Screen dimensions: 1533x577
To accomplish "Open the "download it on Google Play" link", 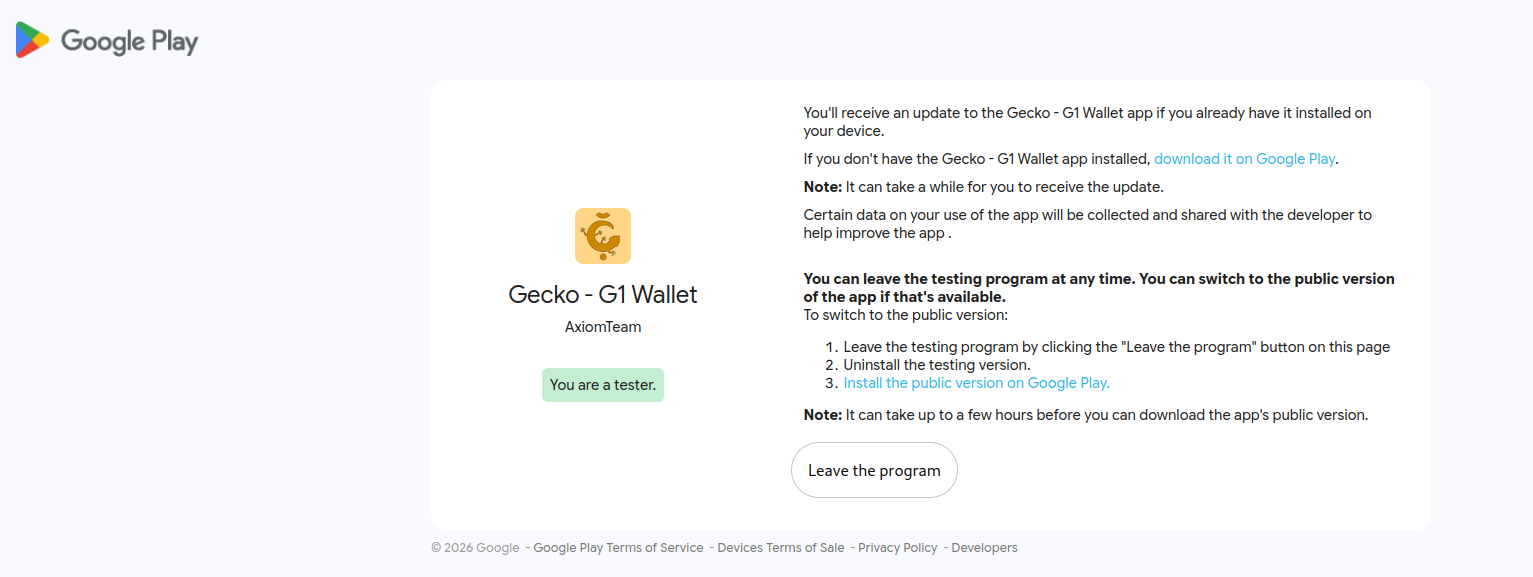I will (1244, 159).
